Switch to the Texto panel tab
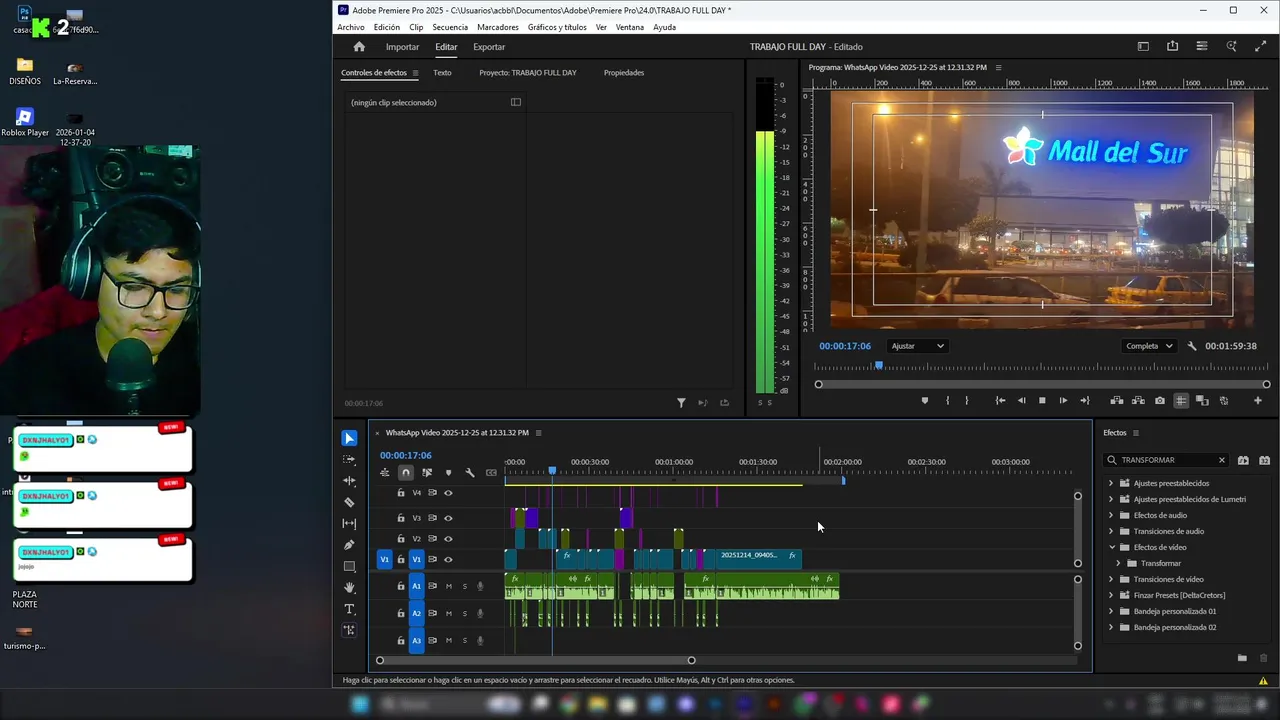This screenshot has height=720, width=1280. point(442,72)
